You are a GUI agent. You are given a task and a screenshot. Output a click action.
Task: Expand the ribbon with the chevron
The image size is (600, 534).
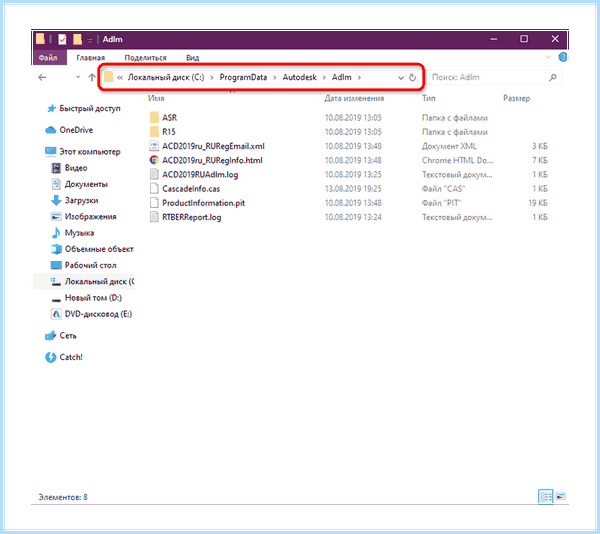coord(548,57)
